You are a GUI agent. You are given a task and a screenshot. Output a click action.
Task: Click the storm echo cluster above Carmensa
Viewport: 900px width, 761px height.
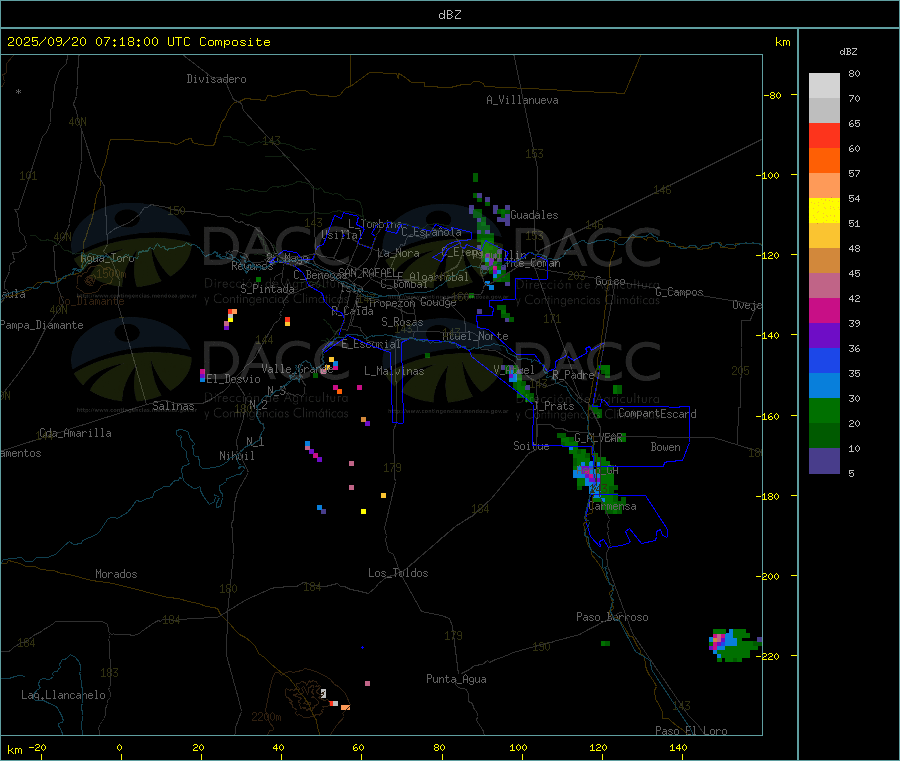click(595, 475)
